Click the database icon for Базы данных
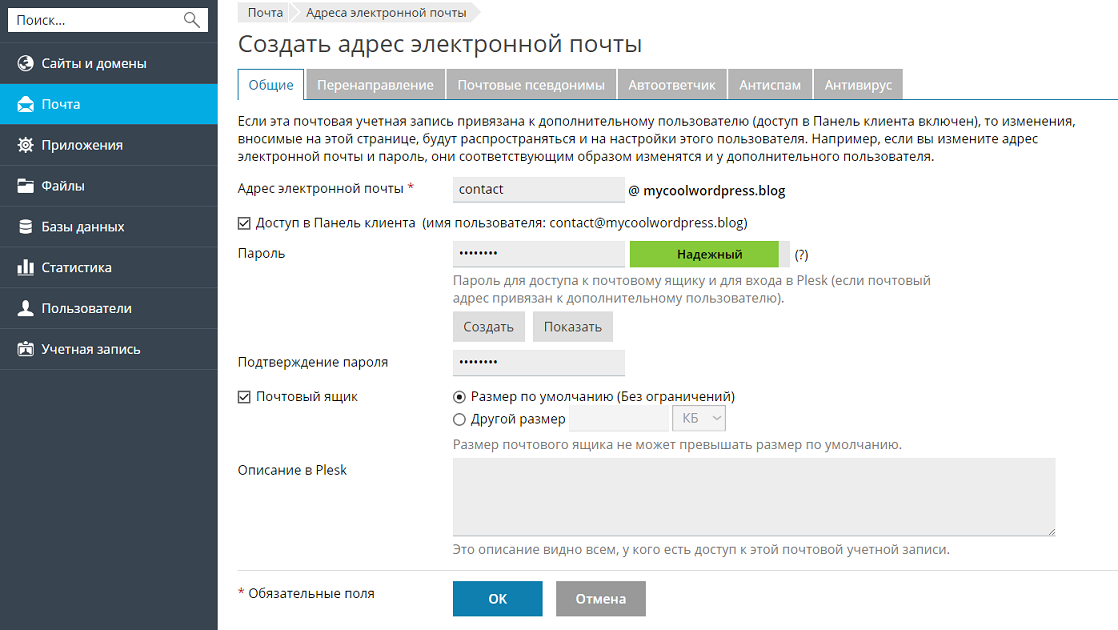Screen dimensions: 1118x630 click(x=26, y=227)
